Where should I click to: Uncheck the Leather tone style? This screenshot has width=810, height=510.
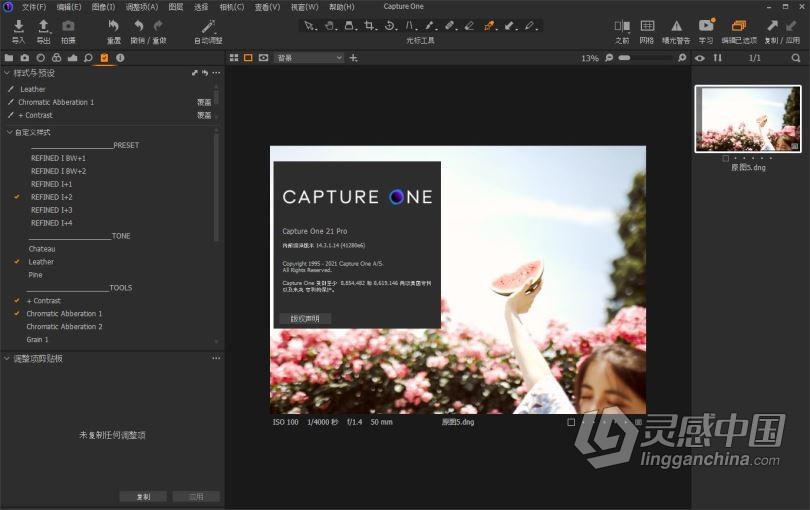(x=17, y=261)
